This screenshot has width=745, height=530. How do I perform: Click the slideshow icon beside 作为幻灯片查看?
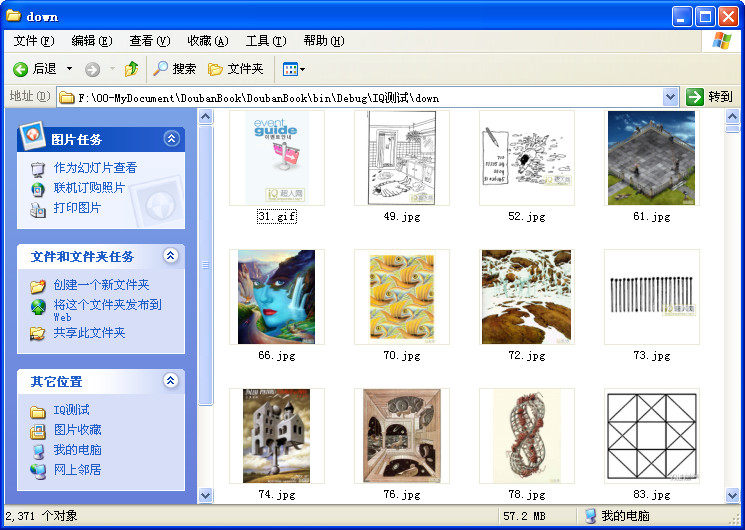tap(38, 169)
